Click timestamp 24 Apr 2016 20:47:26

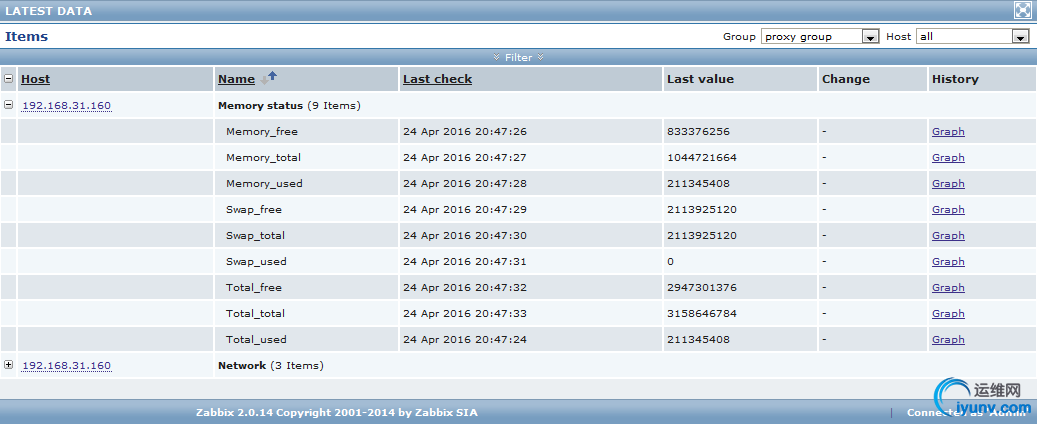tap(465, 132)
